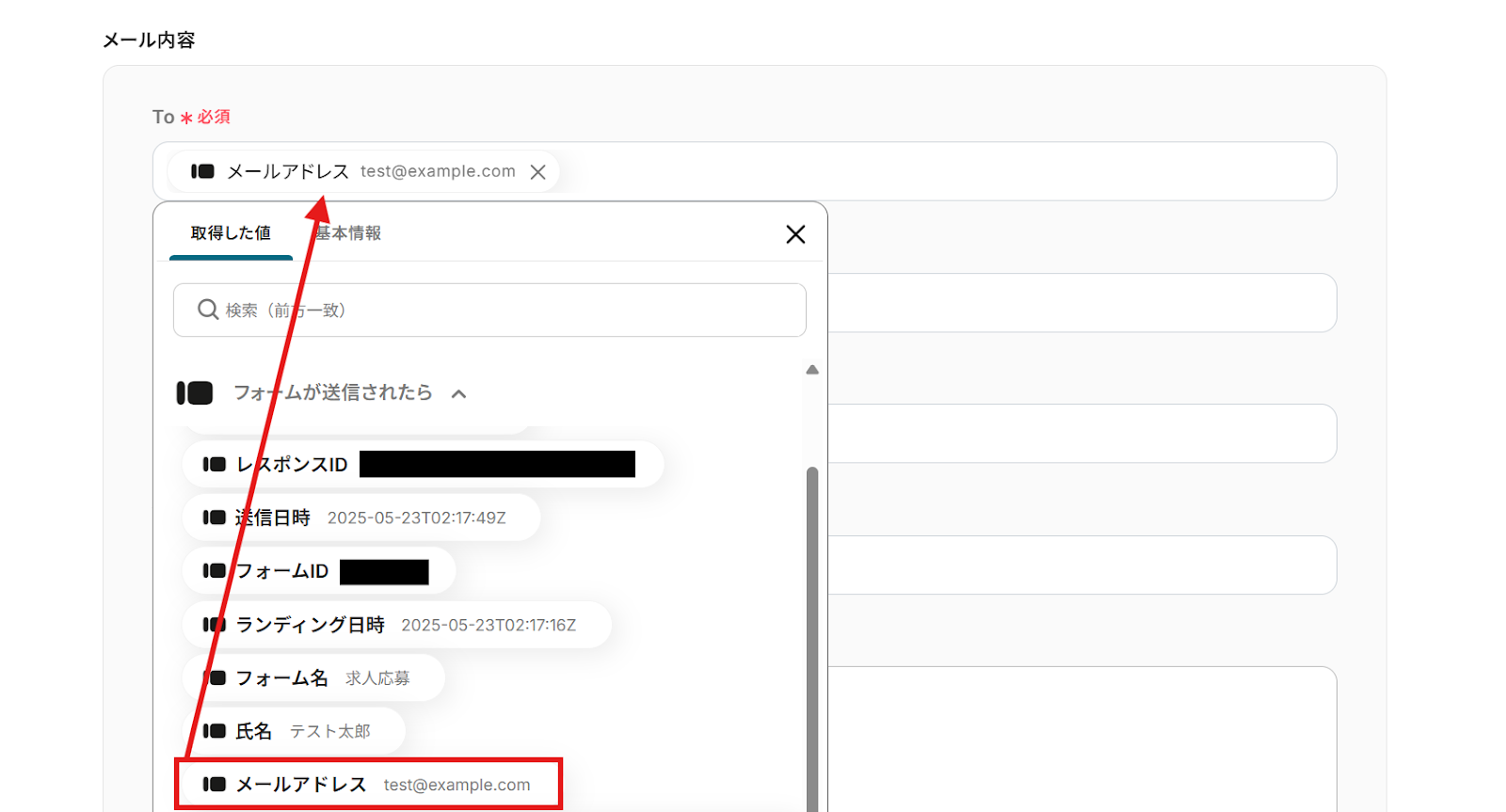Image resolution: width=1506 pixels, height=812 pixels.
Task: Focus the 検索（前方一致）search box
Action: [x=489, y=310]
